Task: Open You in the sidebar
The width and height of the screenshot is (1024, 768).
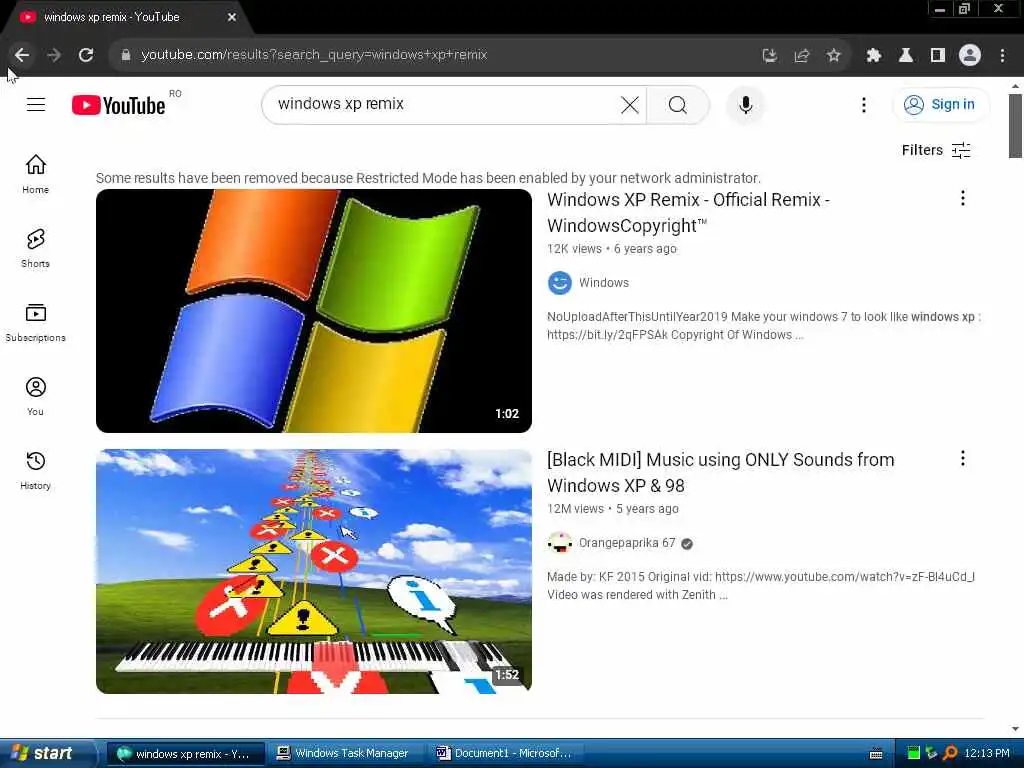Action: 36,396
